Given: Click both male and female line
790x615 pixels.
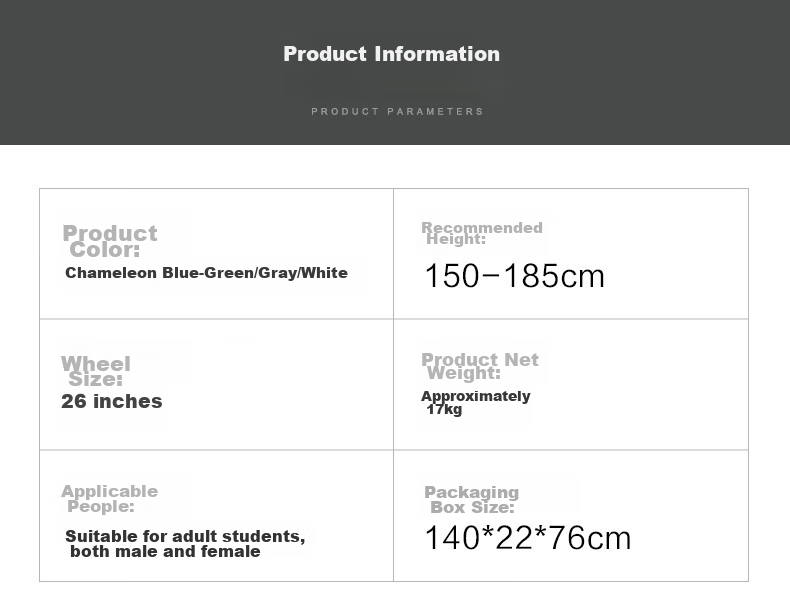Looking at the screenshot, I should (x=165, y=552).
